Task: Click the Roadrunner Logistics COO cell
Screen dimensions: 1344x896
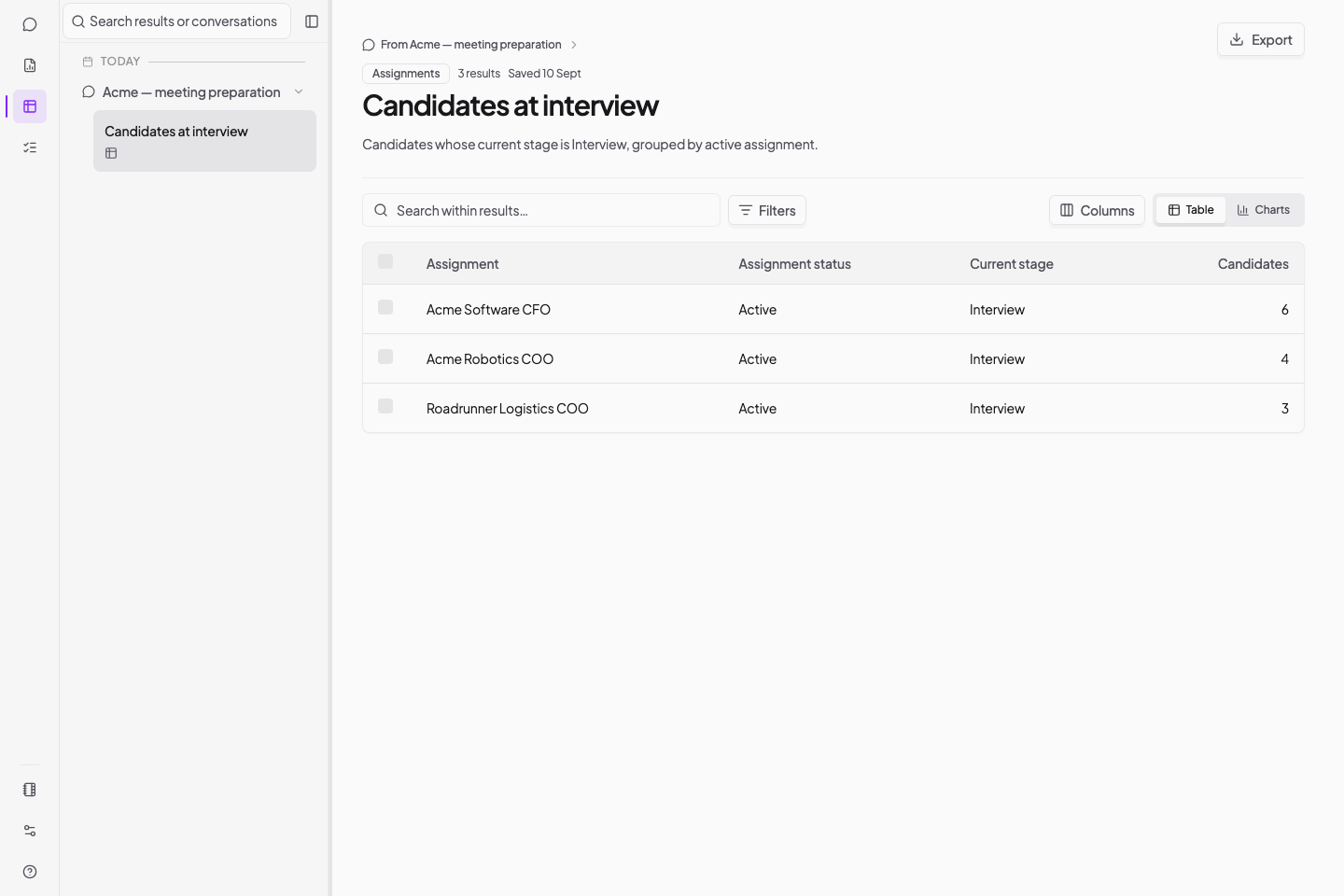Action: pyautogui.click(x=508, y=409)
